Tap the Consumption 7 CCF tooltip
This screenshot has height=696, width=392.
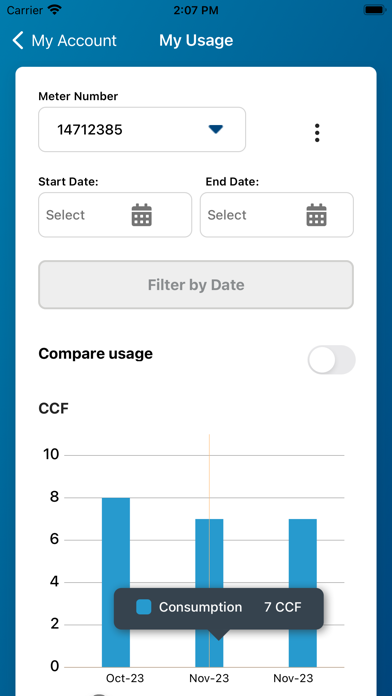tap(218, 609)
